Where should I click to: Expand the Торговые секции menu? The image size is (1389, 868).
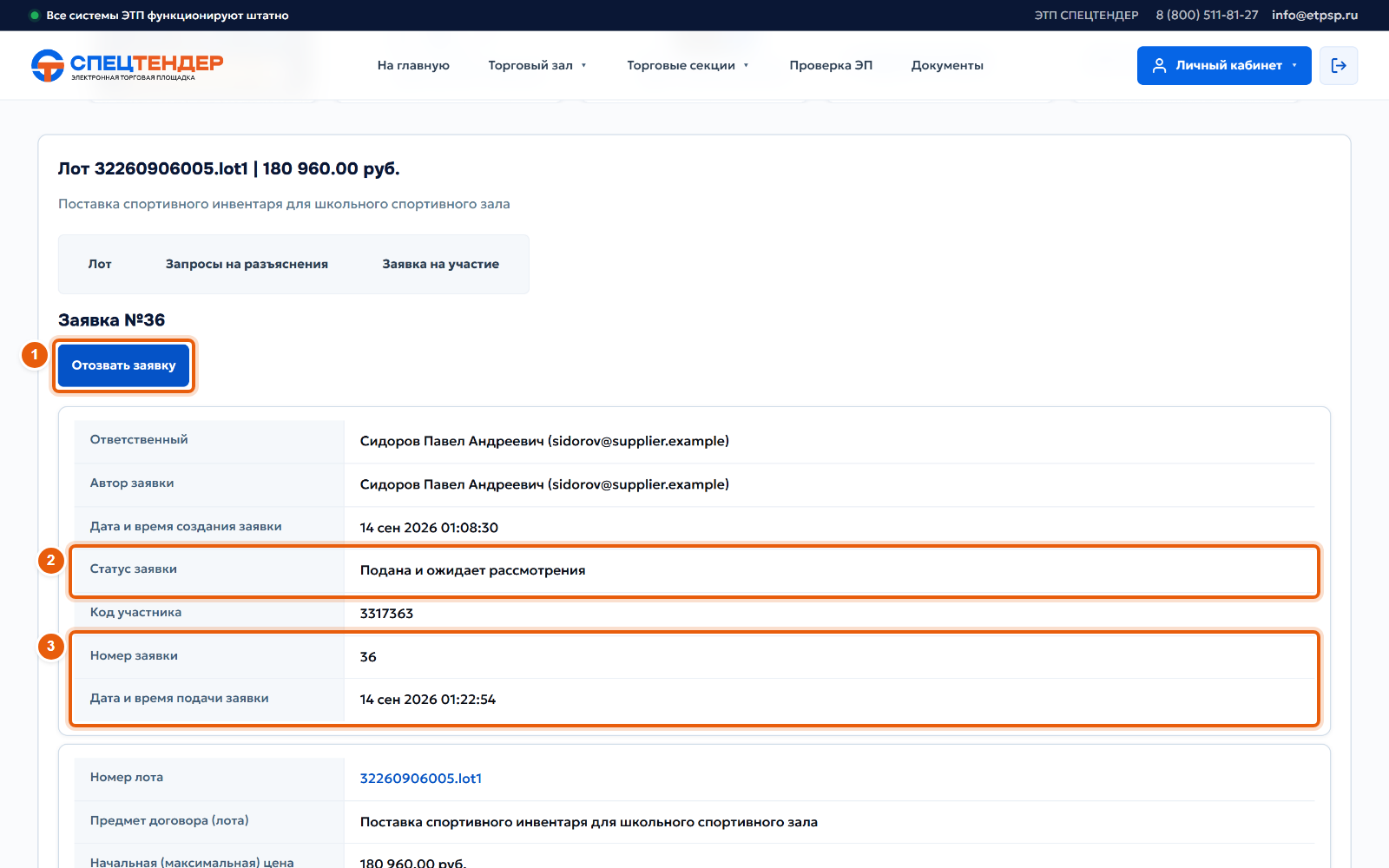click(688, 65)
